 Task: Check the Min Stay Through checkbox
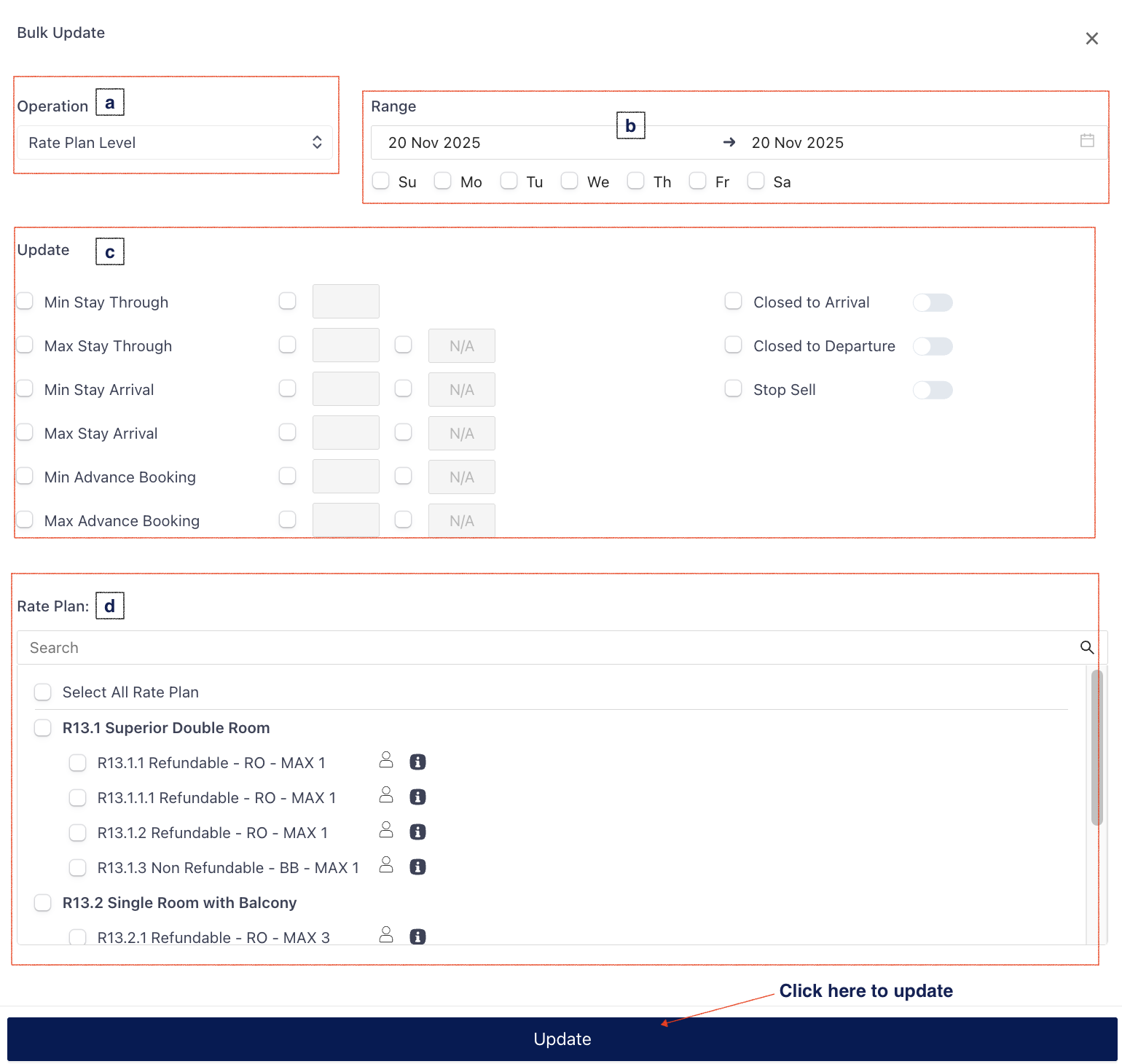25,302
